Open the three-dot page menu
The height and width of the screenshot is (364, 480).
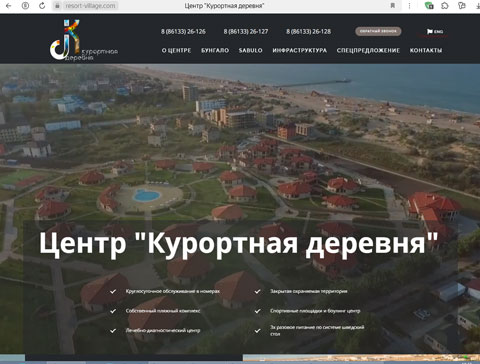point(410,6)
